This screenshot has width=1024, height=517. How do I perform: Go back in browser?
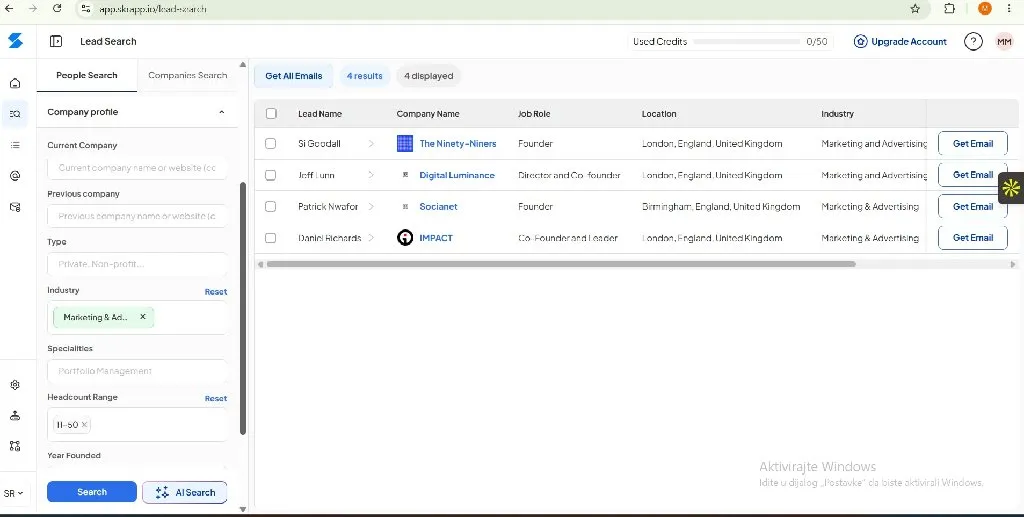pos(9,8)
